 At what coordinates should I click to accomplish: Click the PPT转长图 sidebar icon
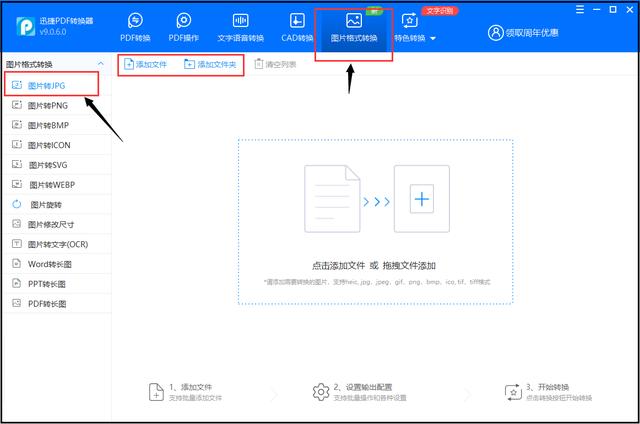(x=16, y=283)
